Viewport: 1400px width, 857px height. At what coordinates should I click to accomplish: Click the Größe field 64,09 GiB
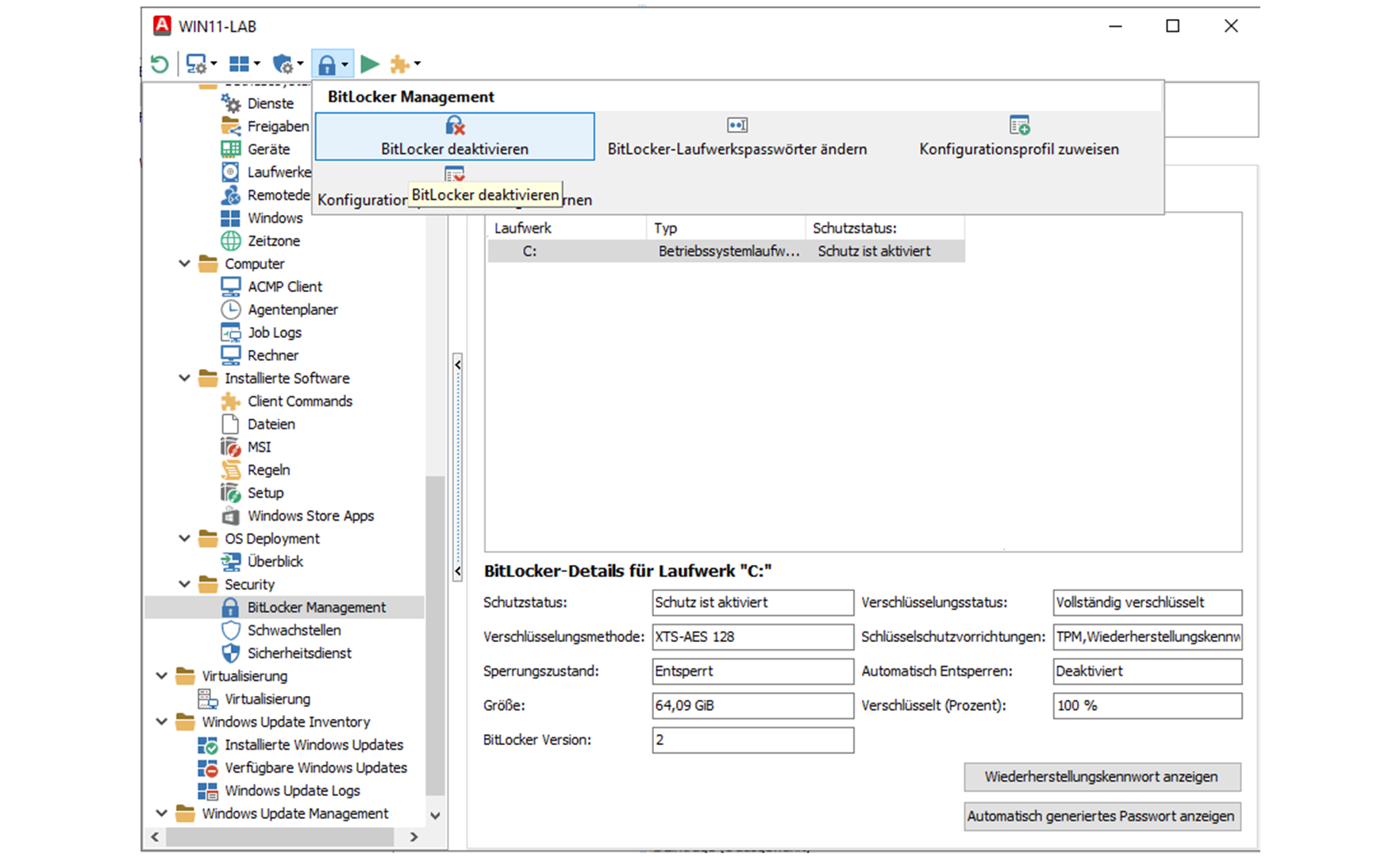point(753,705)
